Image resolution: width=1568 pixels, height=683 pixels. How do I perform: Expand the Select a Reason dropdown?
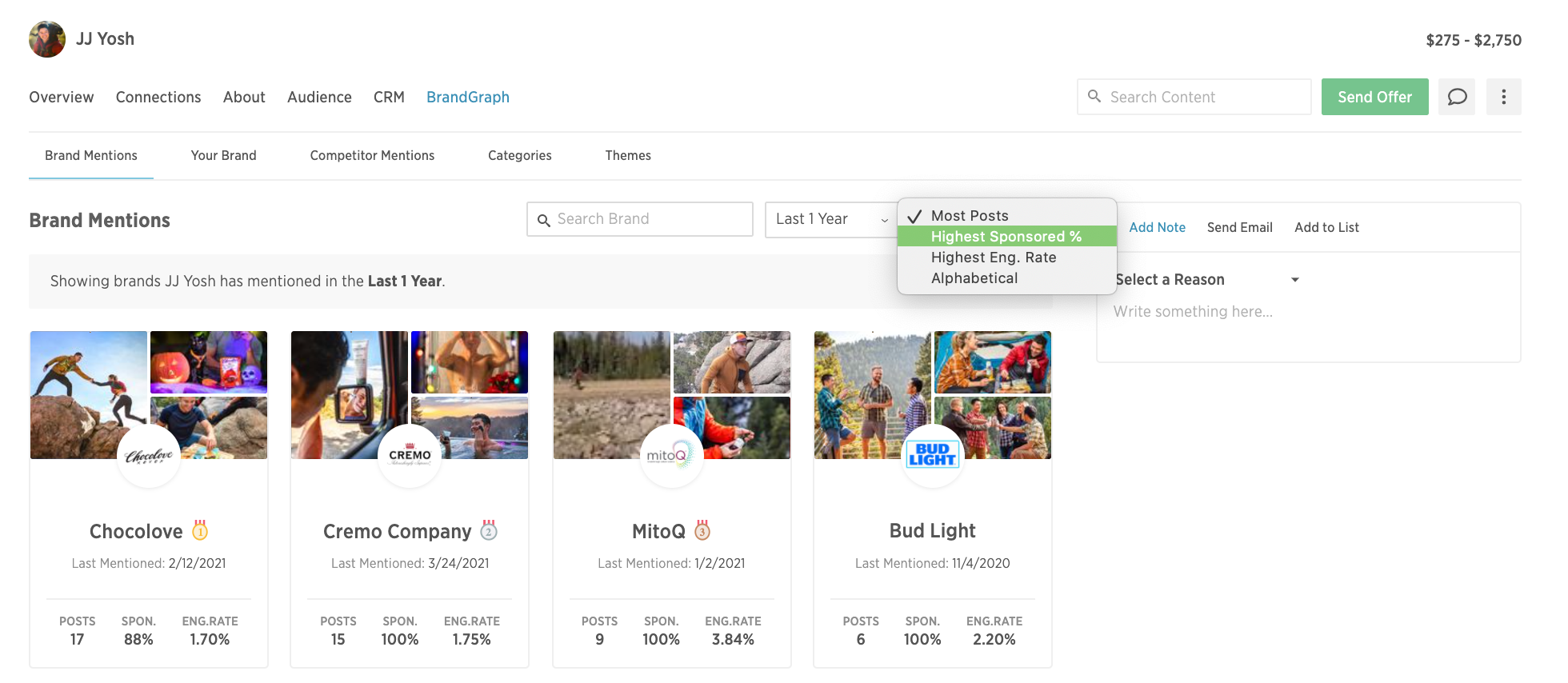[1207, 279]
